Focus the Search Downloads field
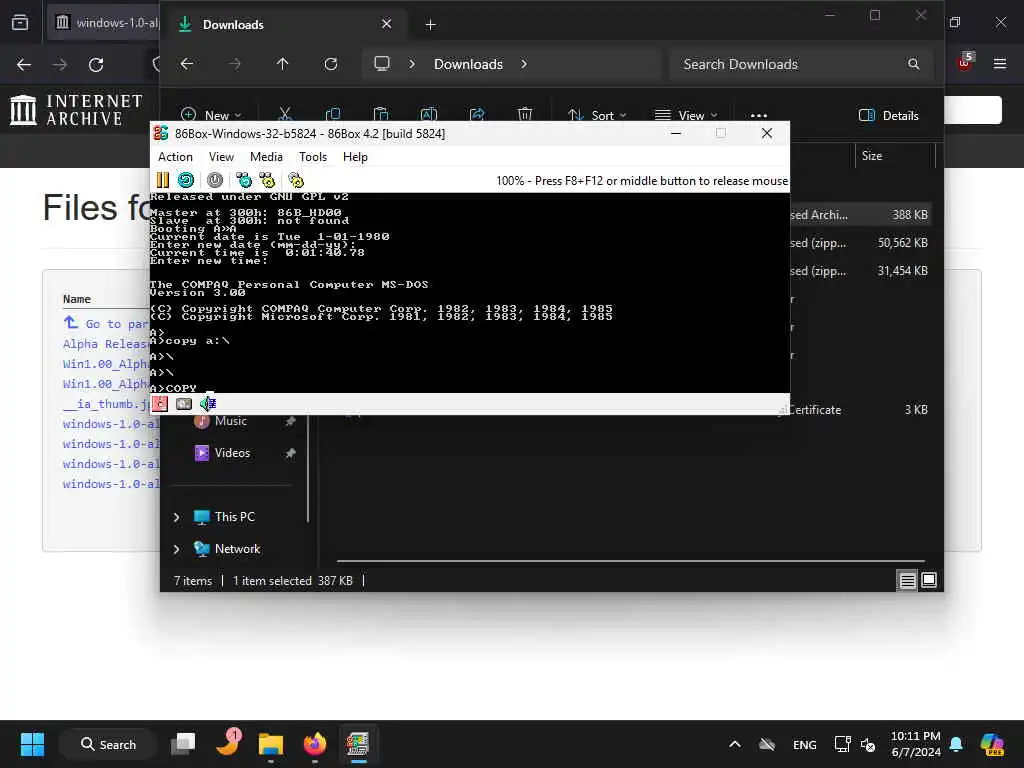 (x=799, y=64)
